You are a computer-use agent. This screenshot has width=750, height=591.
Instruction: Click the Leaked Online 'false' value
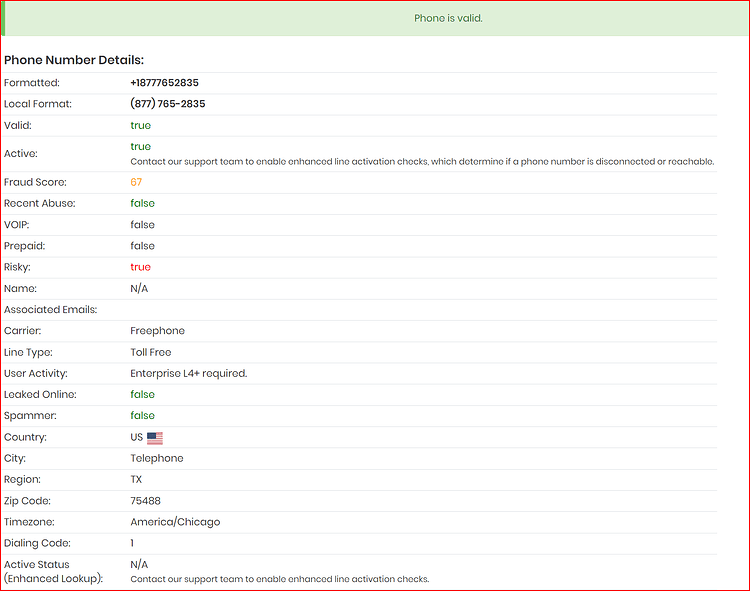tap(143, 394)
